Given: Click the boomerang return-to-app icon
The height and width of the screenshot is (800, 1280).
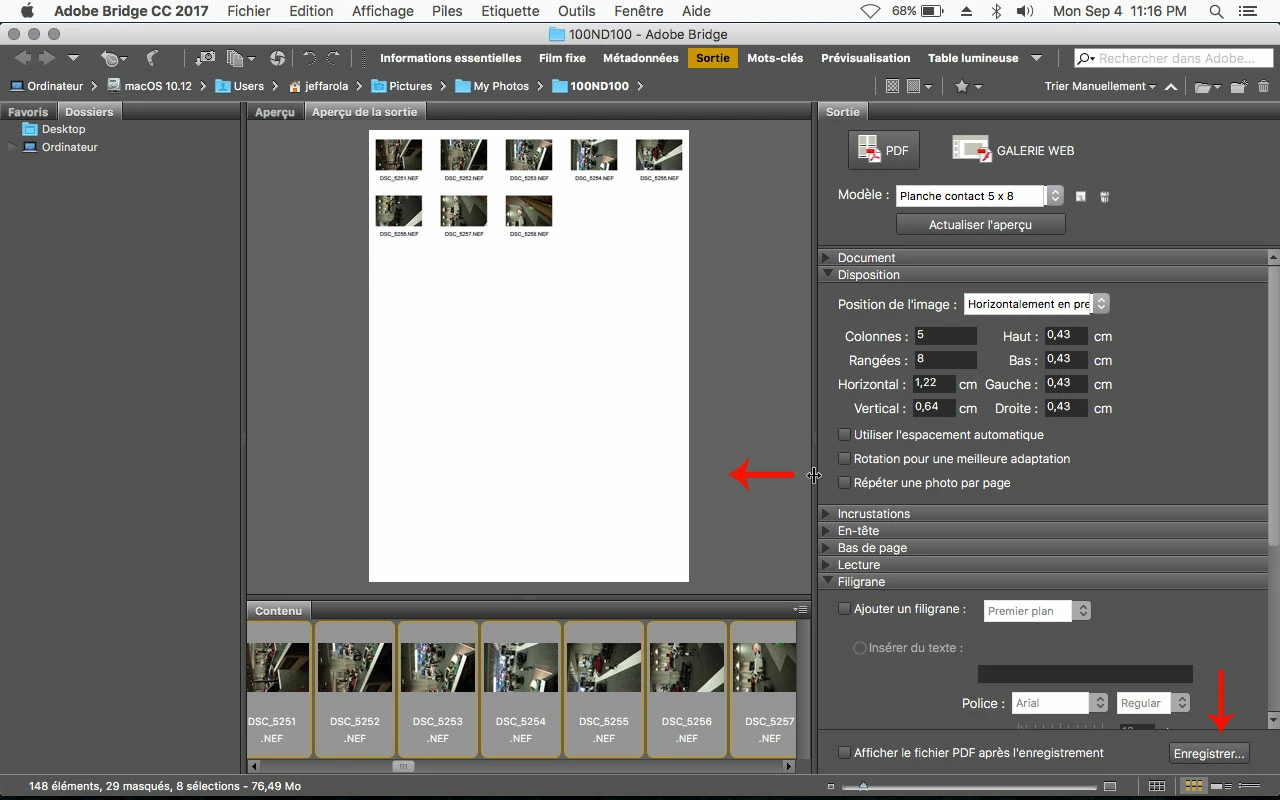Looking at the screenshot, I should coord(152,58).
